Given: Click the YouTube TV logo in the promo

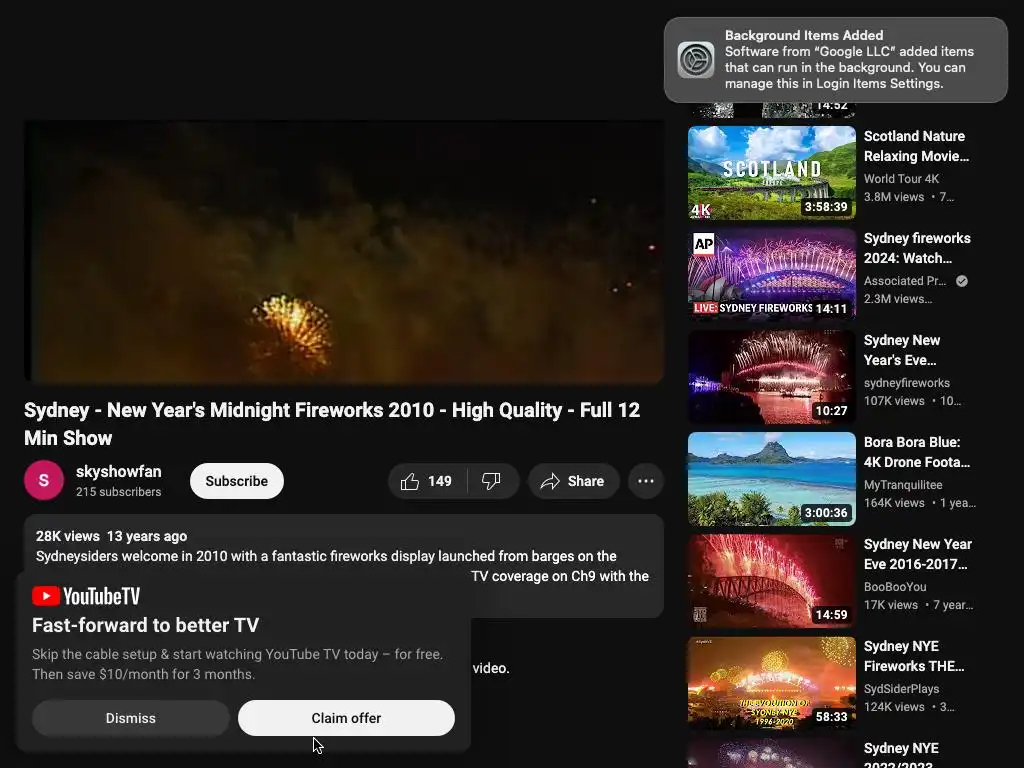Looking at the screenshot, I should 86,596.
